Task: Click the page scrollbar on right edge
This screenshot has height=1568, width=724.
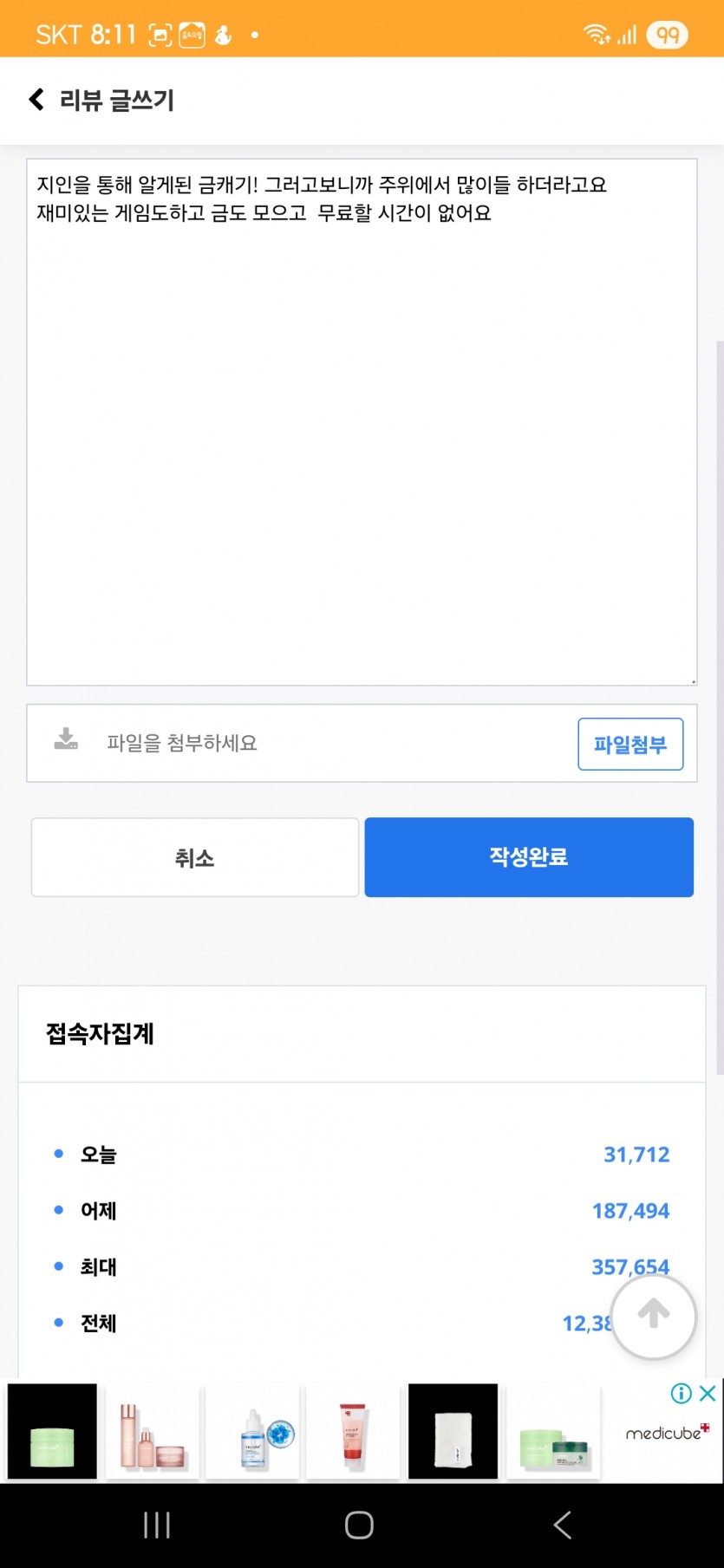Action: [x=720, y=706]
